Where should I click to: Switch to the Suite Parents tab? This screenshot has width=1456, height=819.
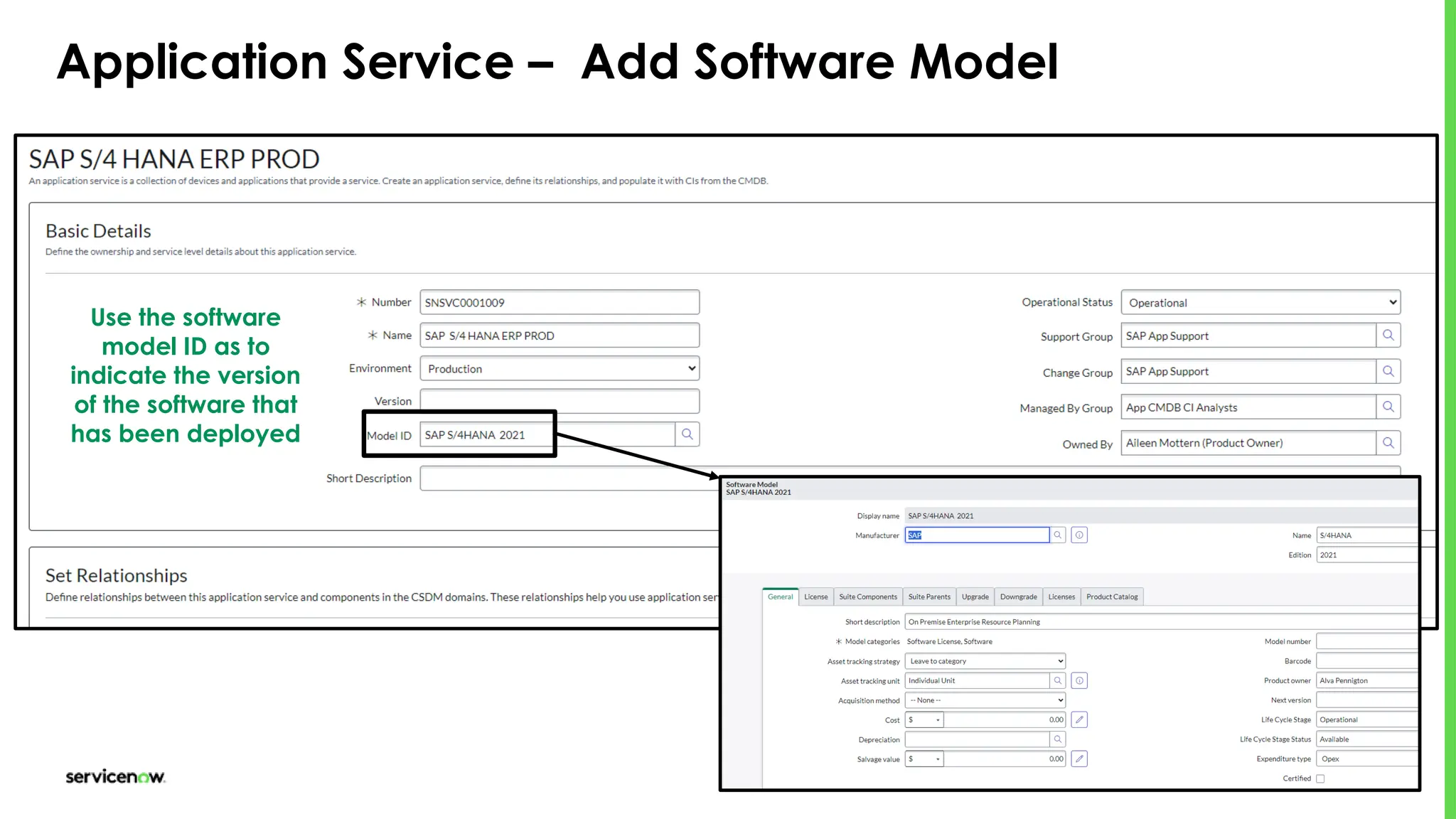coord(929,597)
